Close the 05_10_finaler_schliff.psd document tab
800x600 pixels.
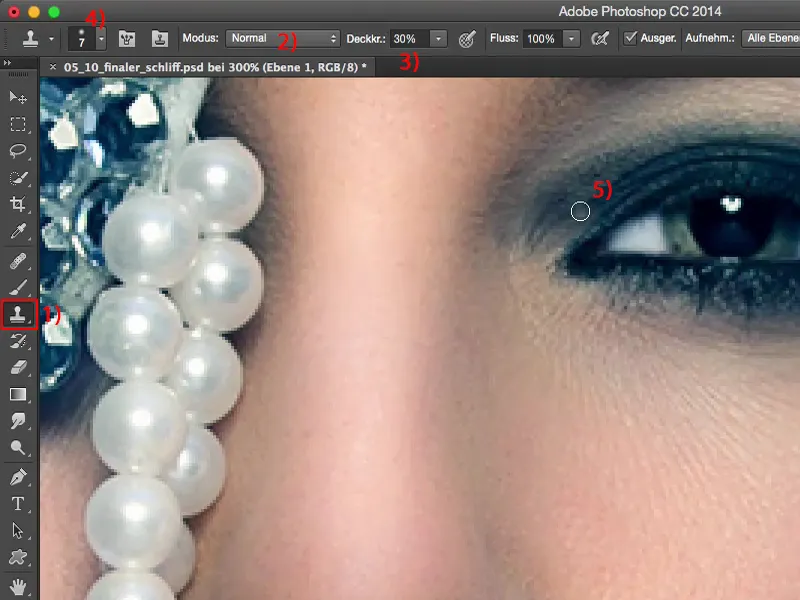[x=53, y=67]
